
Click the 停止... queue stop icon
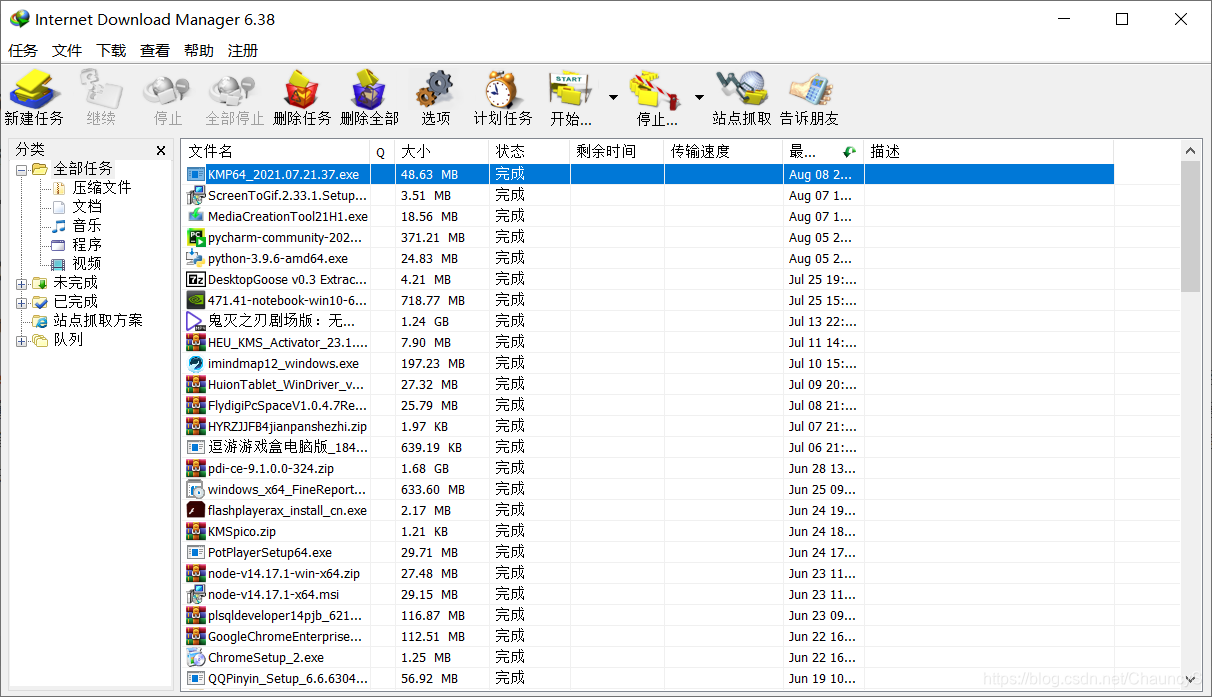(x=657, y=89)
